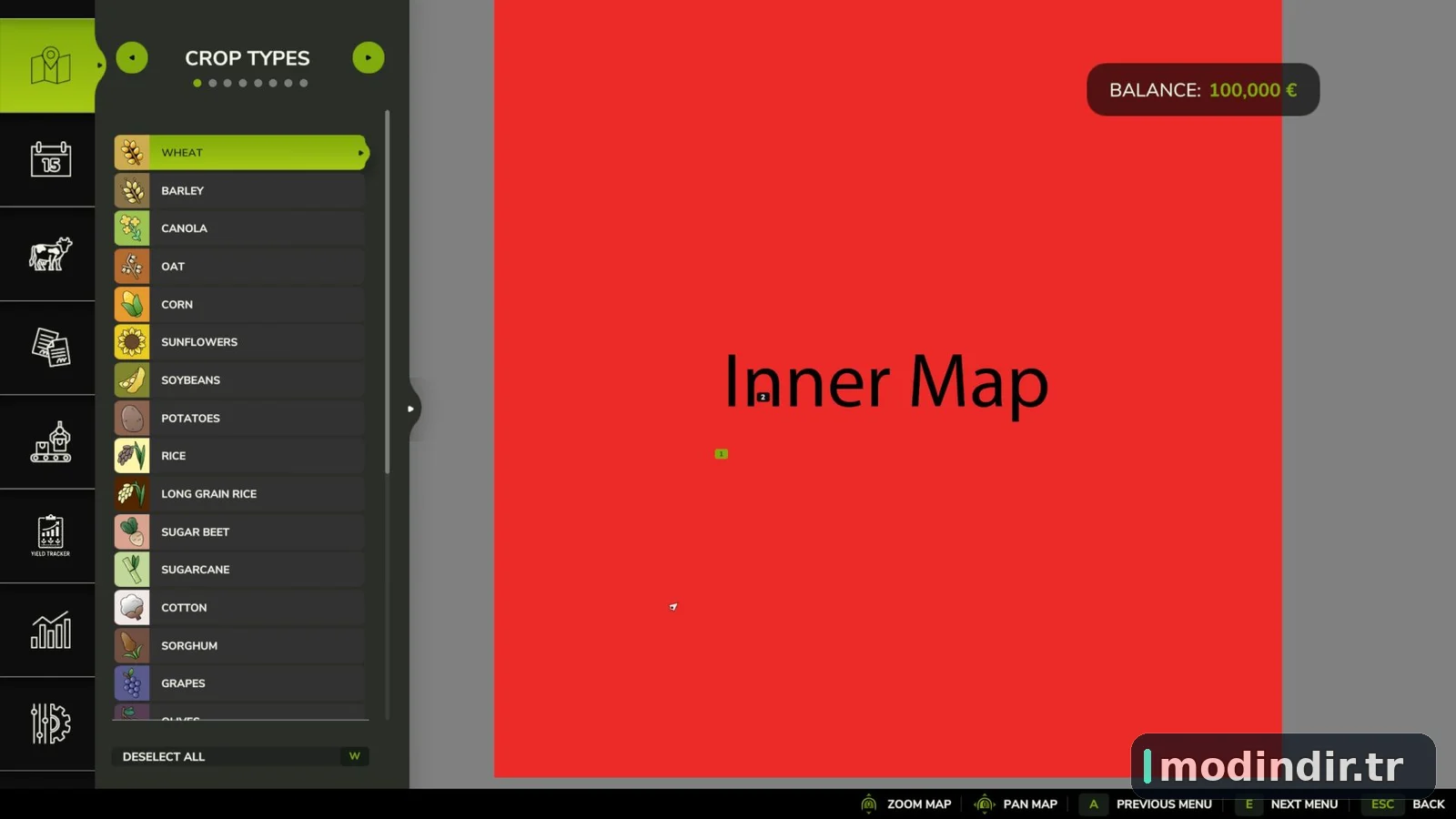Toggle the Barley crop filter
1456x819 pixels.
(x=240, y=190)
